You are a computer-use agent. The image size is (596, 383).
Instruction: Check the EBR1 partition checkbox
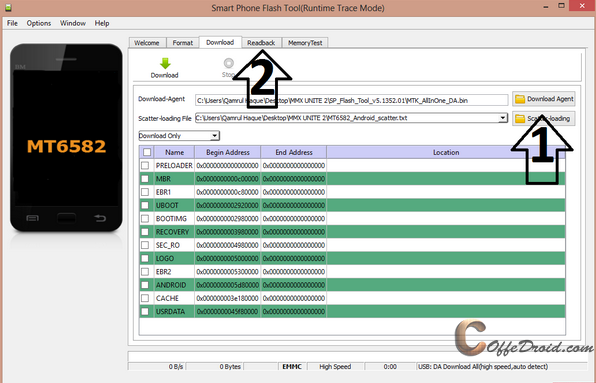click(145, 192)
